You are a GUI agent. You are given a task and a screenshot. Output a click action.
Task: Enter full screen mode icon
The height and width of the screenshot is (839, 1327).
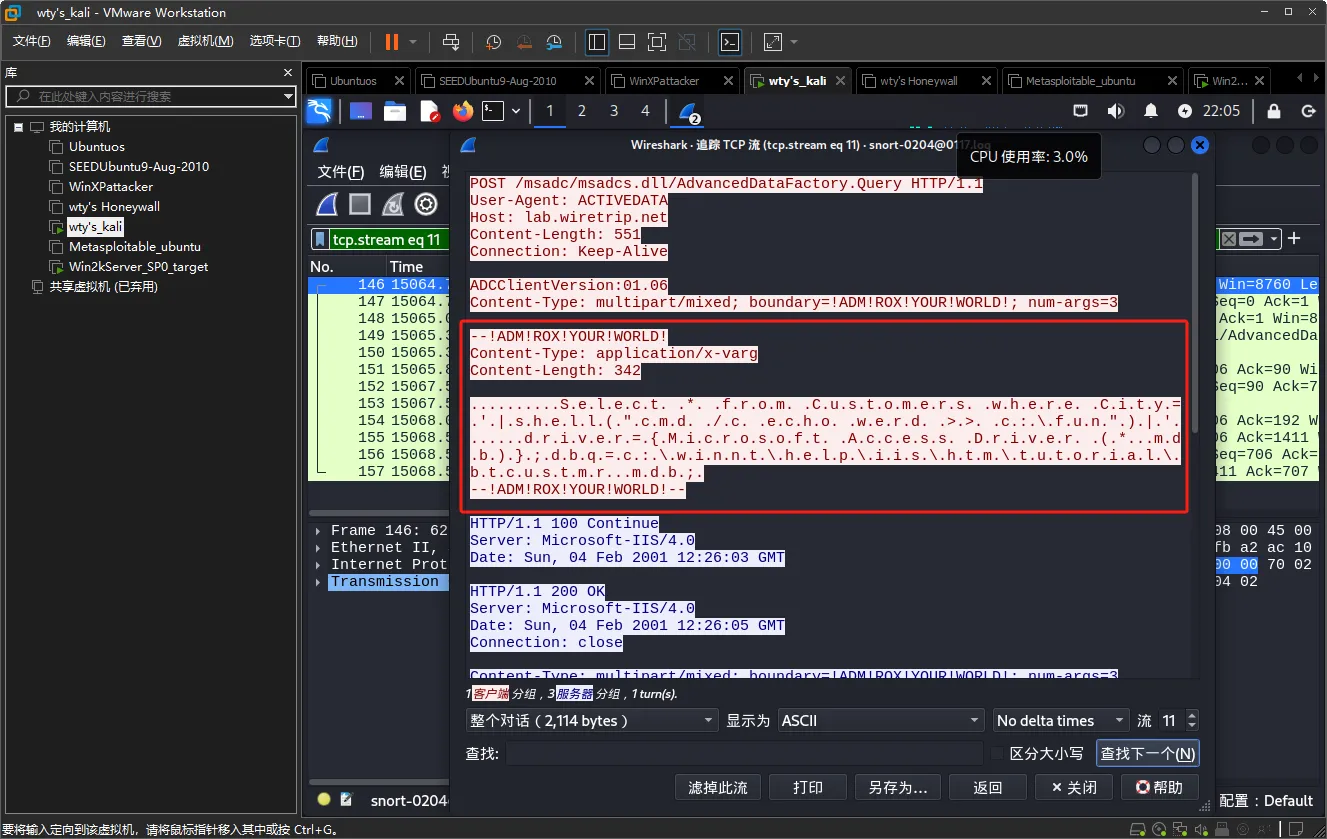point(657,42)
